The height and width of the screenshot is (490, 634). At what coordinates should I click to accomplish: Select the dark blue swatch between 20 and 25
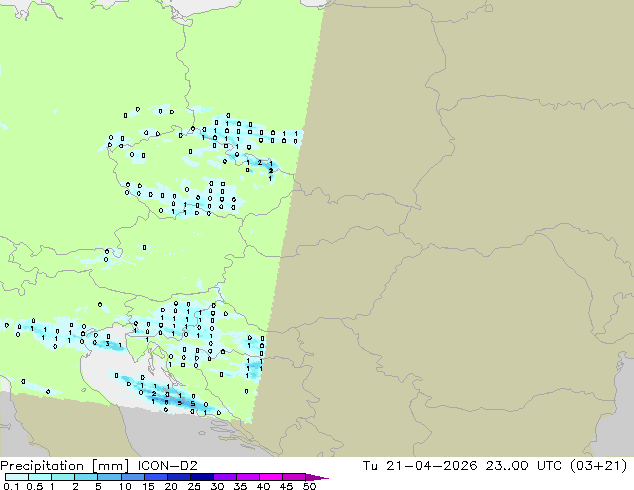[x=179, y=477]
